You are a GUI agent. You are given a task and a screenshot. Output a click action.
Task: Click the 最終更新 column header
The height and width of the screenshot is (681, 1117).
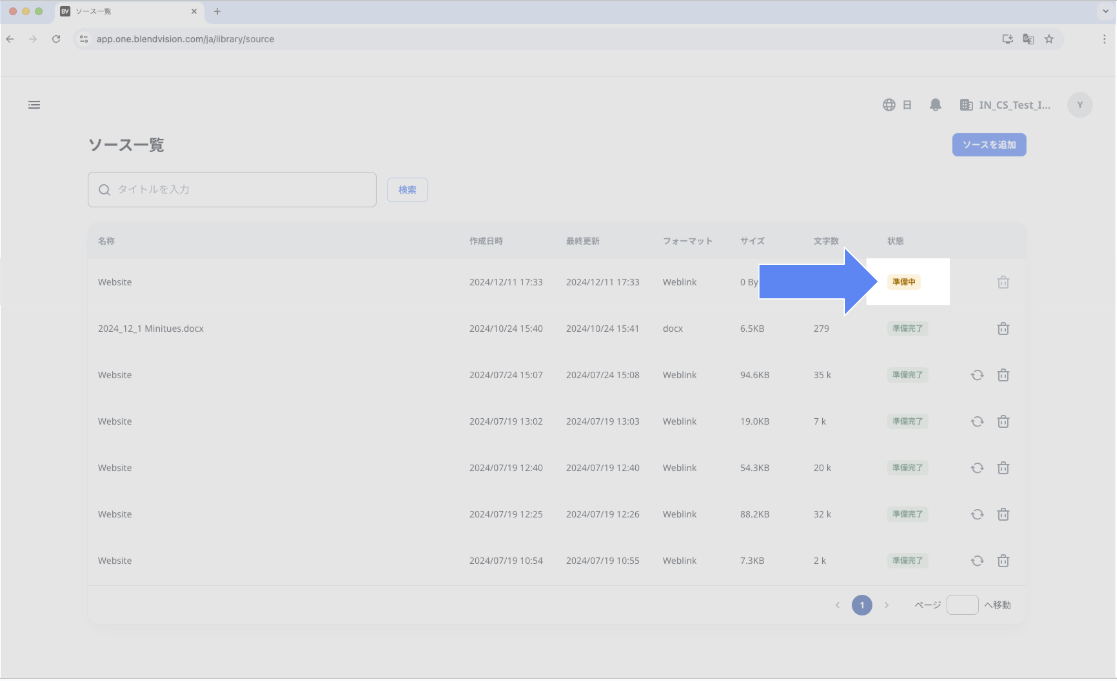583,241
